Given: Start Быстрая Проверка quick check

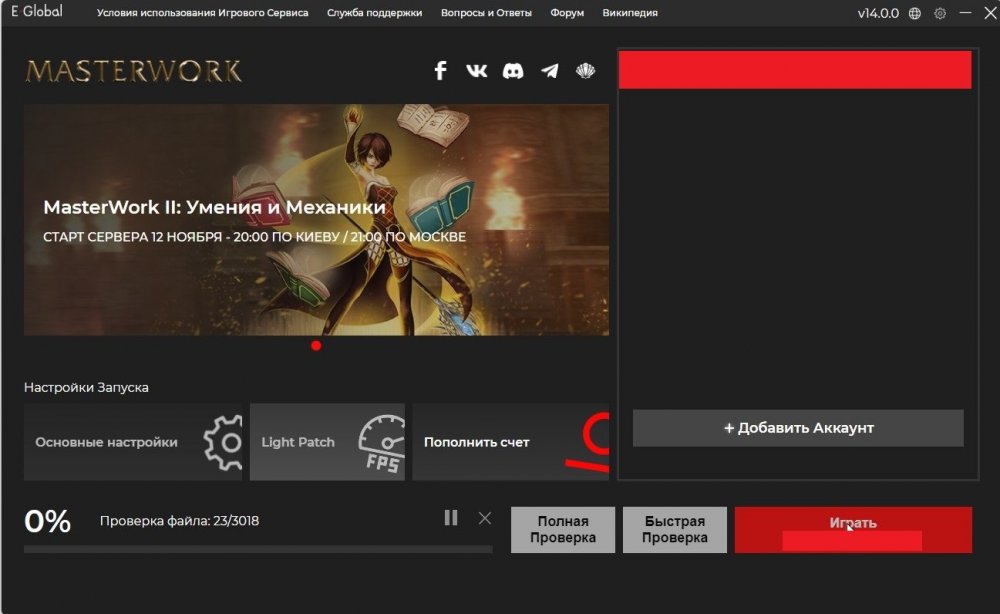Looking at the screenshot, I should pos(675,530).
